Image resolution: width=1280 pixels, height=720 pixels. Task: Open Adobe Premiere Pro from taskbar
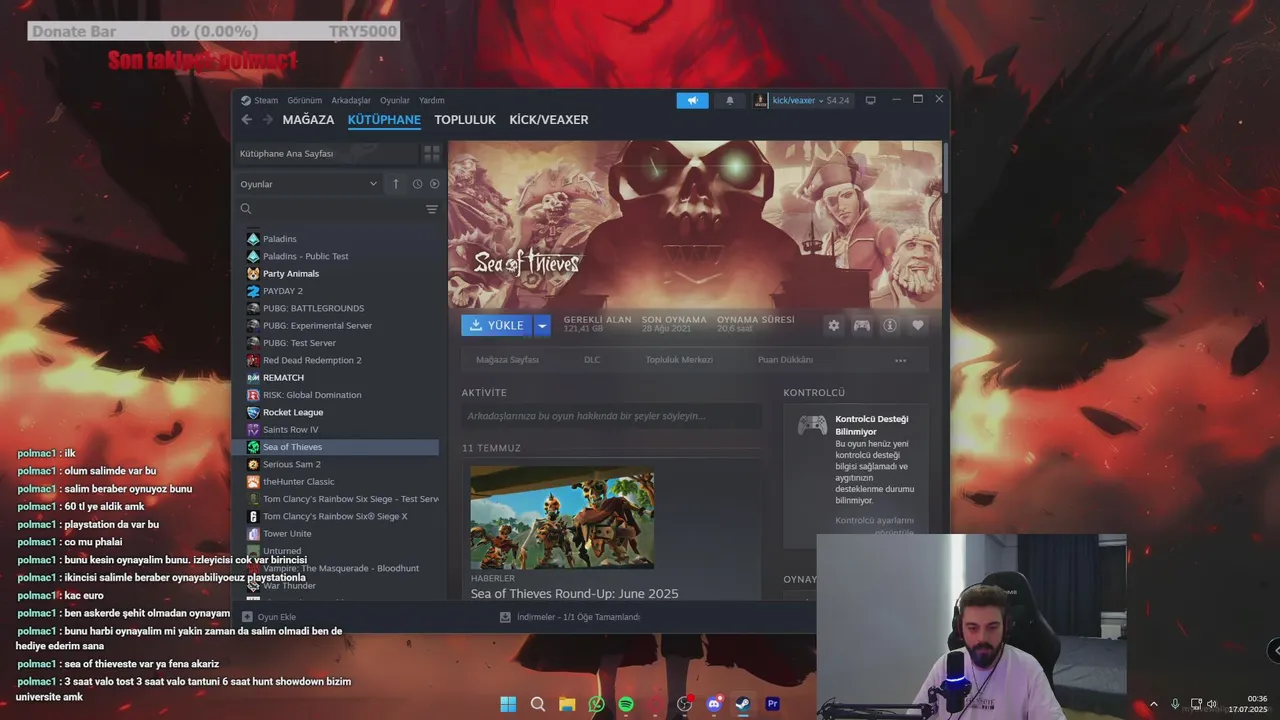772,704
